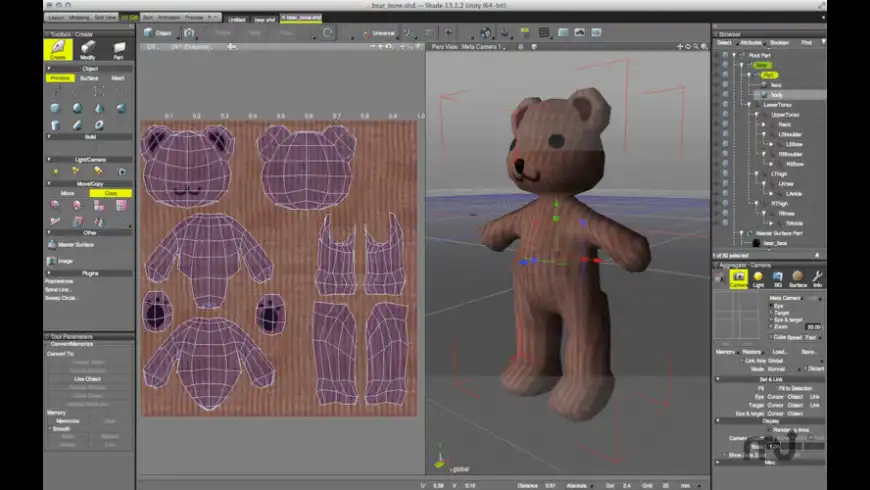Click the Zoom value input field
Image resolution: width=870 pixels, height=490 pixels.
[813, 327]
